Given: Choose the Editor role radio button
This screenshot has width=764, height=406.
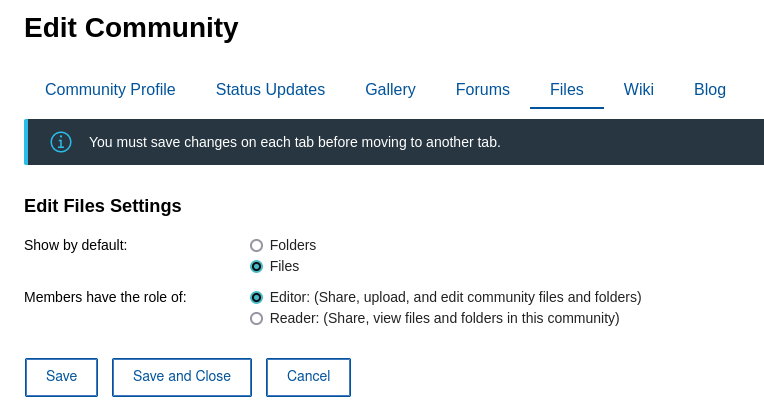Looking at the screenshot, I should click(257, 297).
